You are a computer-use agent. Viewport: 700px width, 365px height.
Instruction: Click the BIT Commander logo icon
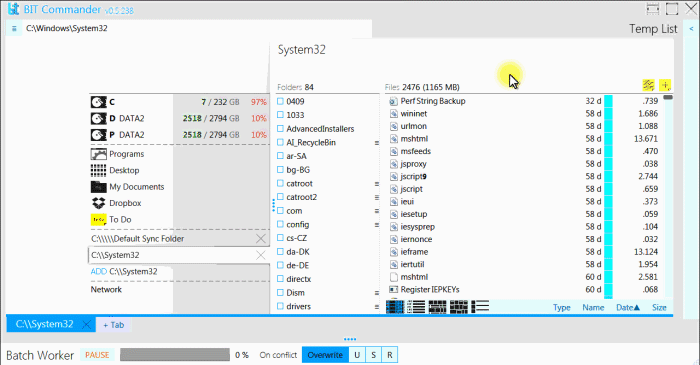(x=13, y=9)
